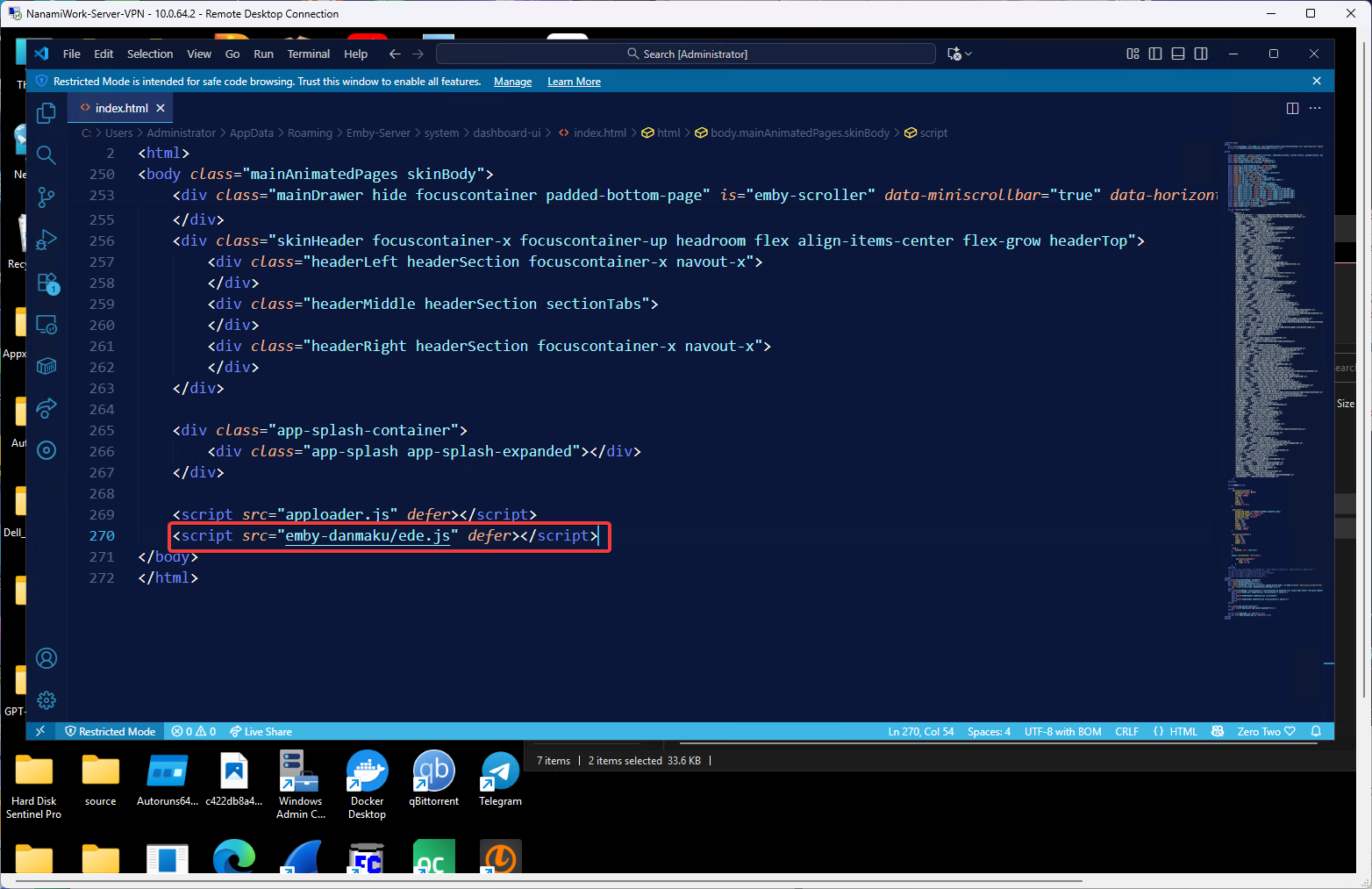1372x889 pixels.
Task: Toggle the secondary side bar layout button
Action: 1201,54
